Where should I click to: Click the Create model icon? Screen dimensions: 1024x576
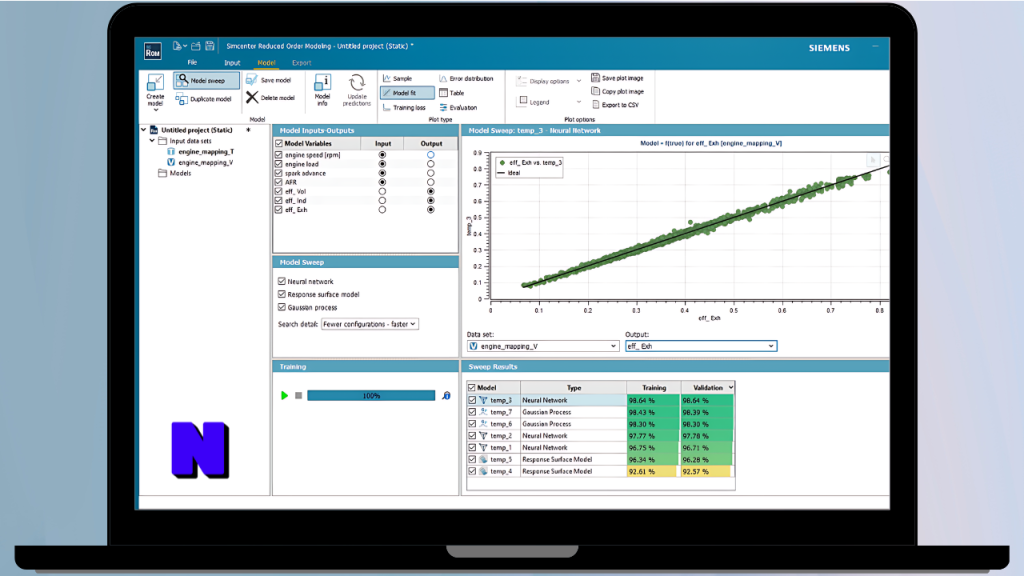(x=155, y=82)
